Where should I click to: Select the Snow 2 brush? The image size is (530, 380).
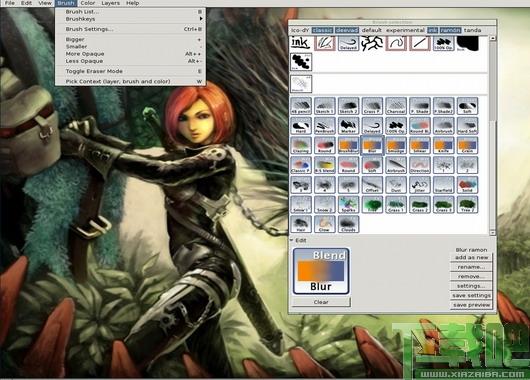click(324, 204)
